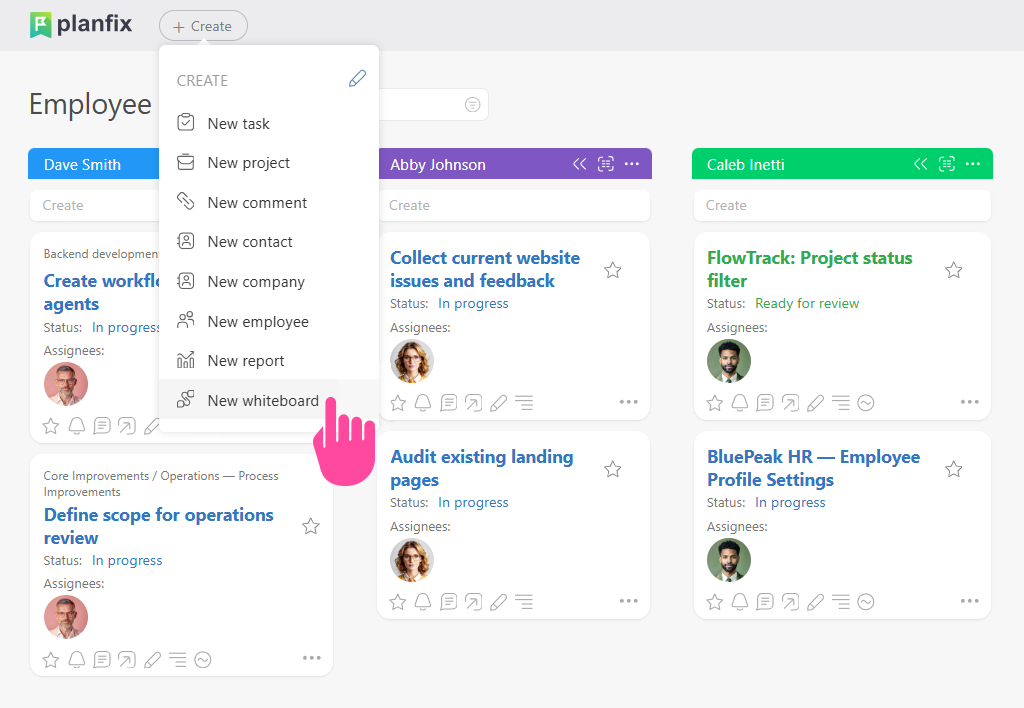
Task: Click open-arrow icon on Collect website issues card
Action: click(473, 403)
